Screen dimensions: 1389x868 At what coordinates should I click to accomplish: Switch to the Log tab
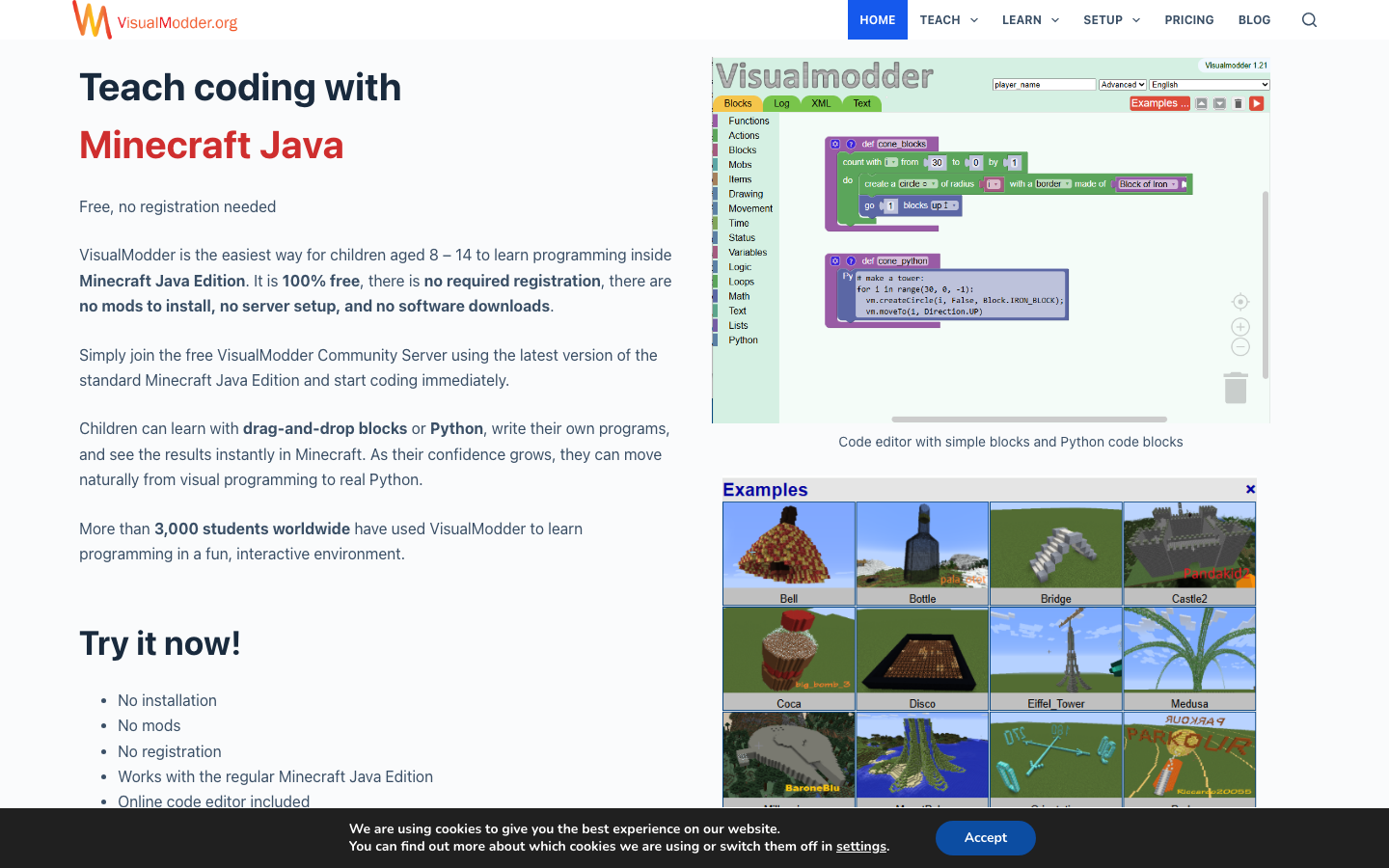[781, 103]
